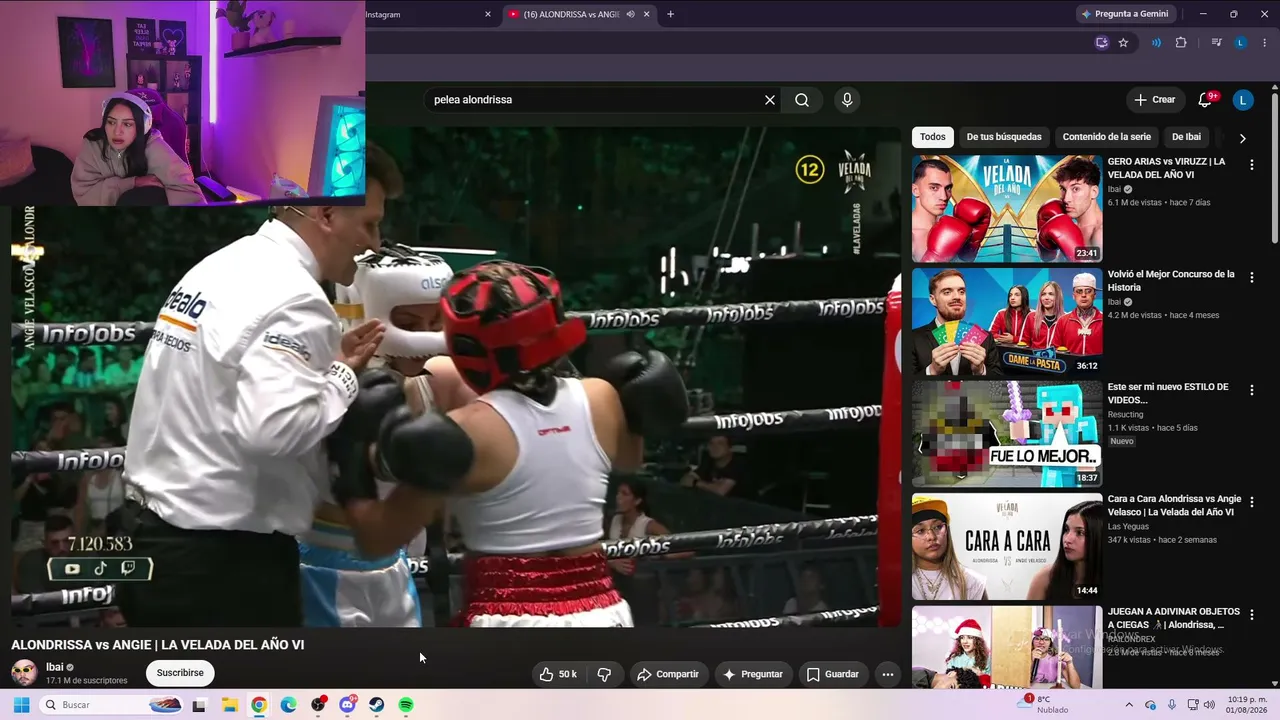The image size is (1280, 720).
Task: Save the video with Guardar
Action: pyautogui.click(x=833, y=674)
